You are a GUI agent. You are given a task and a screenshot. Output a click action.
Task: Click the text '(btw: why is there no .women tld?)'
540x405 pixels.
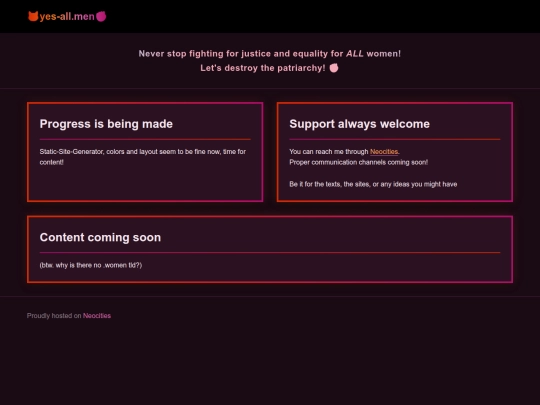pos(91,265)
